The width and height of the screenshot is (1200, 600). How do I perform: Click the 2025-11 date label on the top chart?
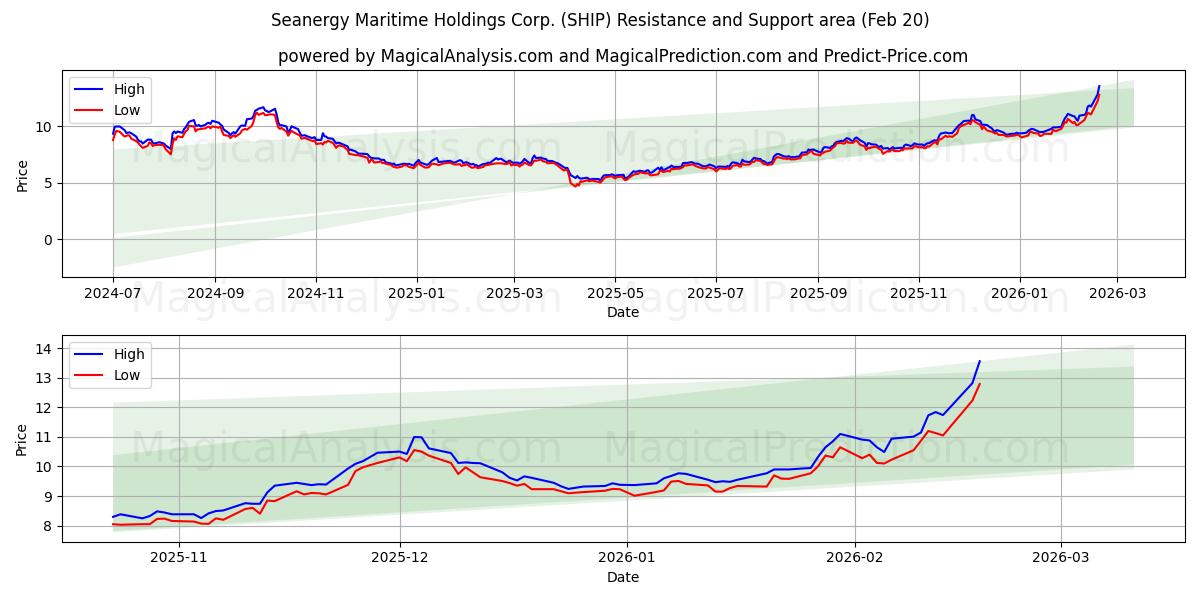point(919,295)
